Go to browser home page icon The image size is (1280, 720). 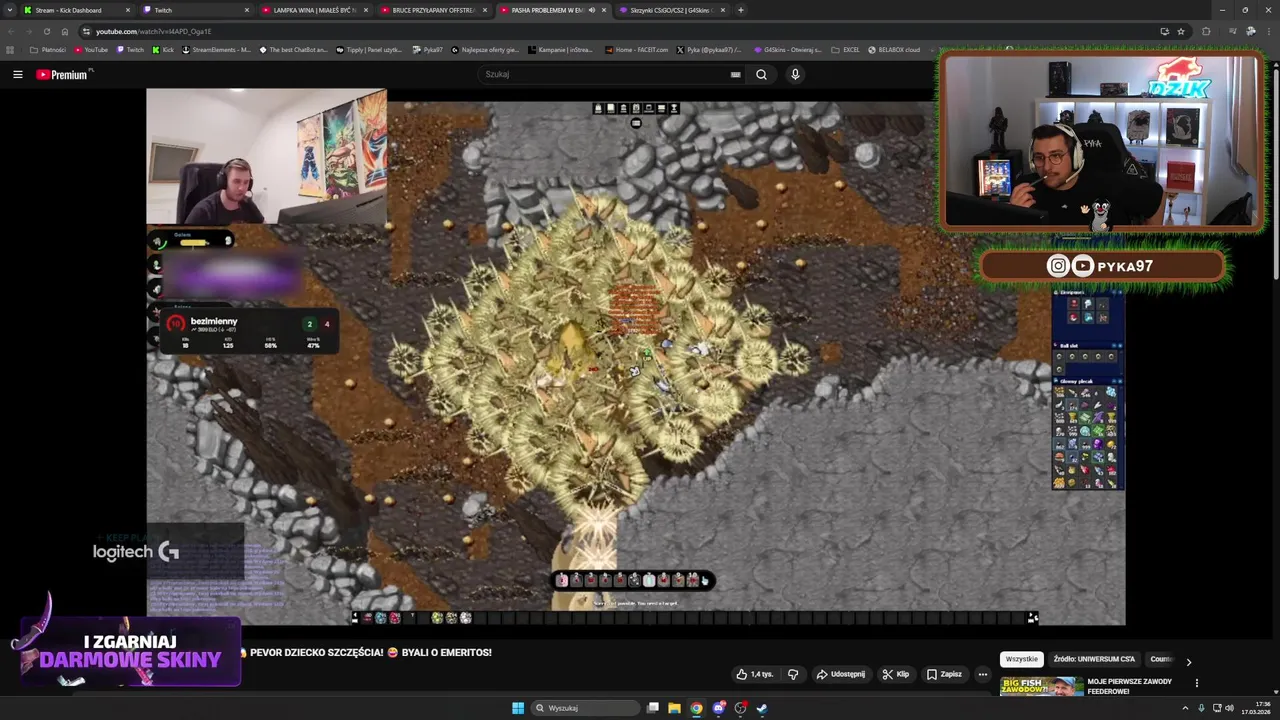[65, 31]
